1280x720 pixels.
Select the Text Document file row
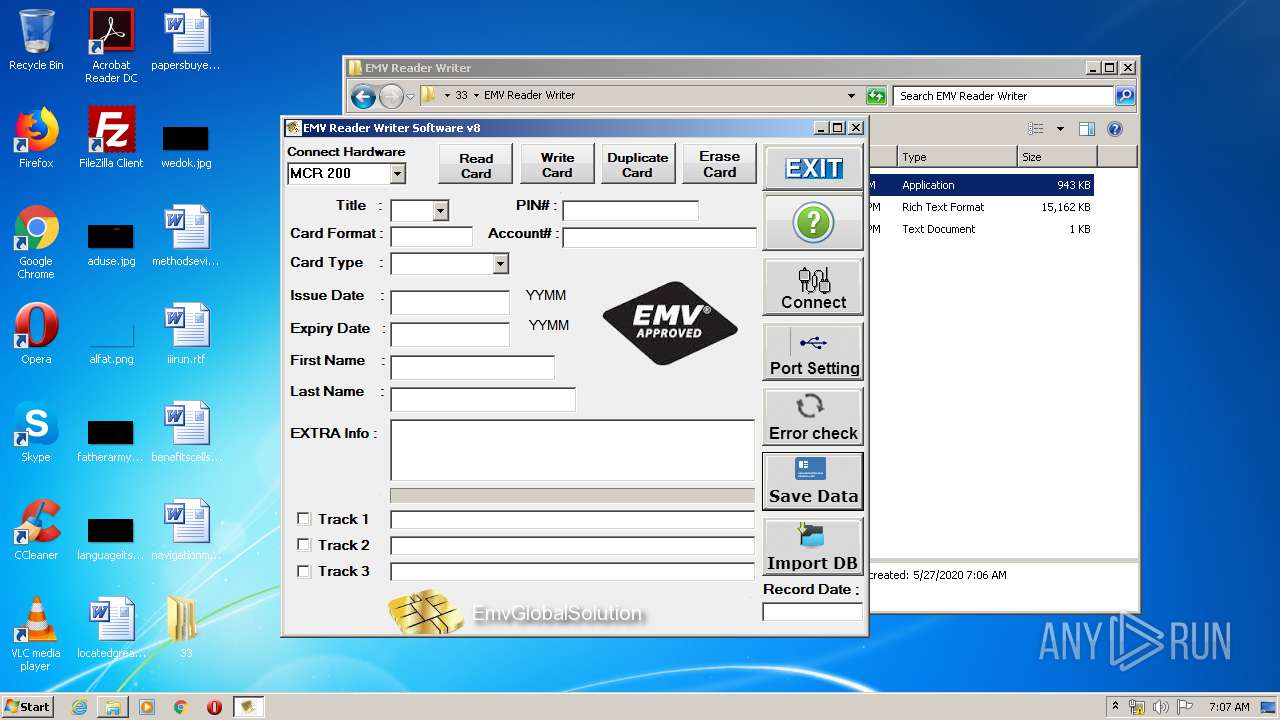click(980, 229)
